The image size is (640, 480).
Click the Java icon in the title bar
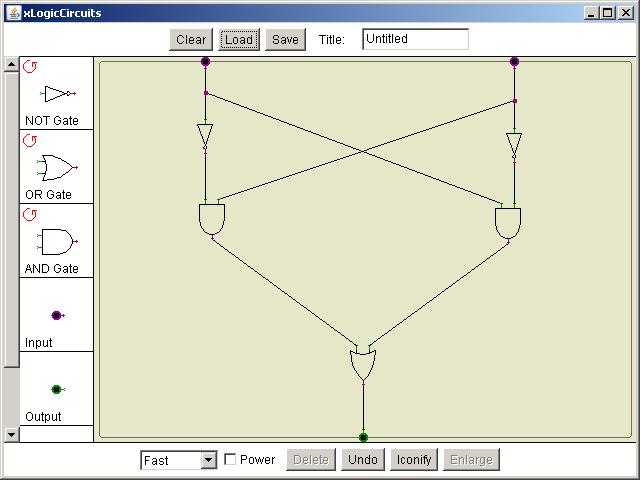13,13
